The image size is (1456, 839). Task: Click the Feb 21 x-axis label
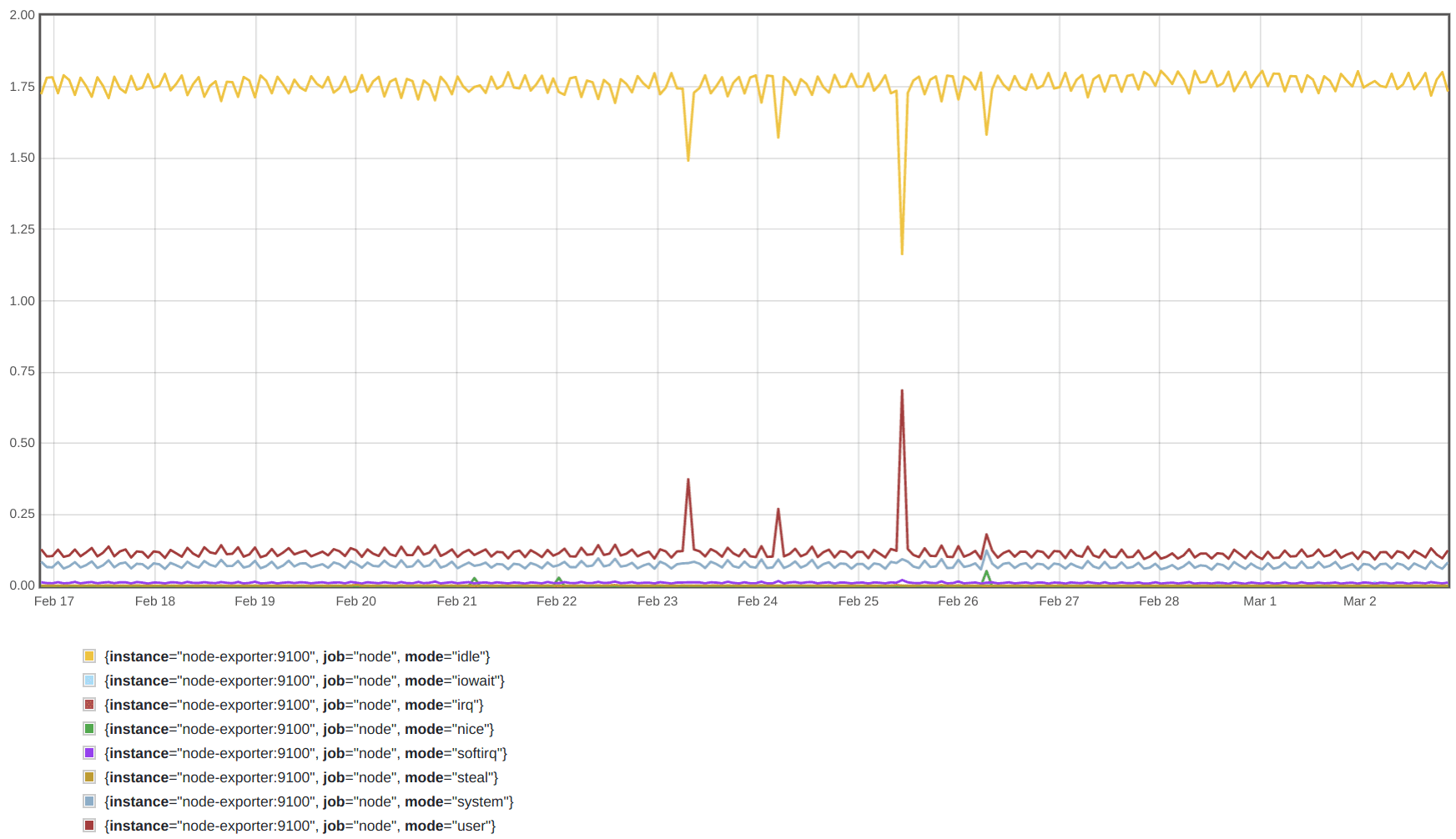pyautogui.click(x=457, y=601)
